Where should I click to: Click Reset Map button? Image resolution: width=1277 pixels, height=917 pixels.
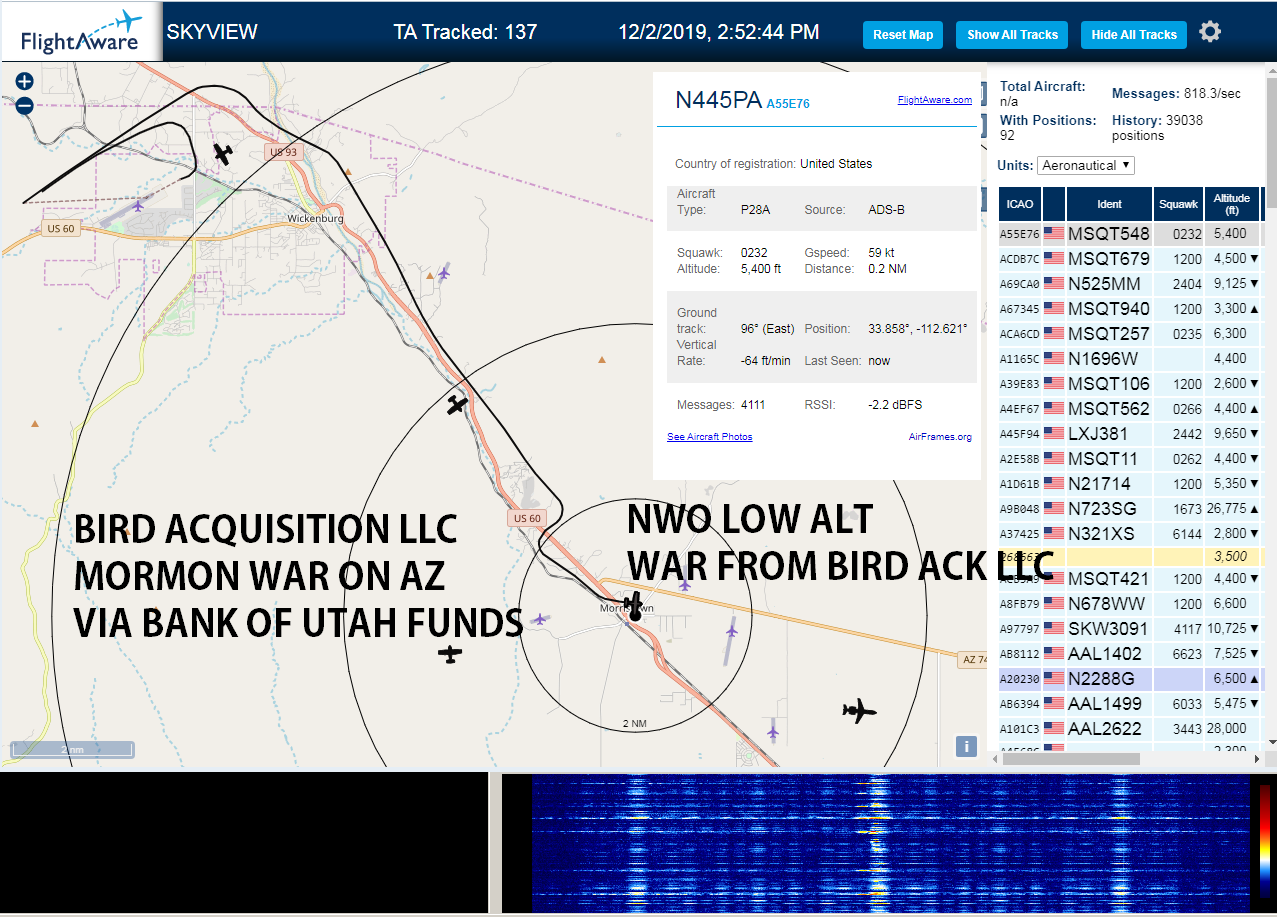pyautogui.click(x=903, y=35)
